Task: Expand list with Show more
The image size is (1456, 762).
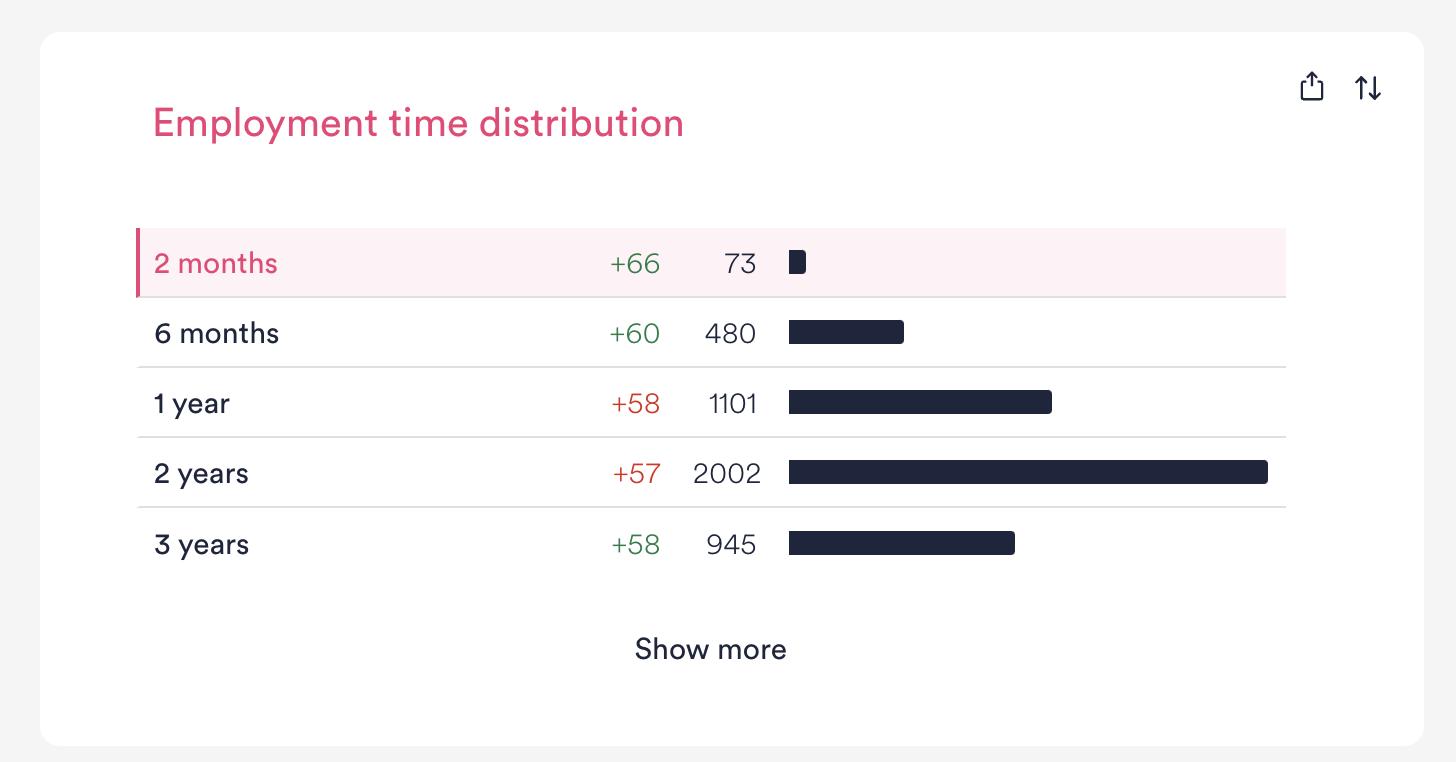Action: (710, 649)
